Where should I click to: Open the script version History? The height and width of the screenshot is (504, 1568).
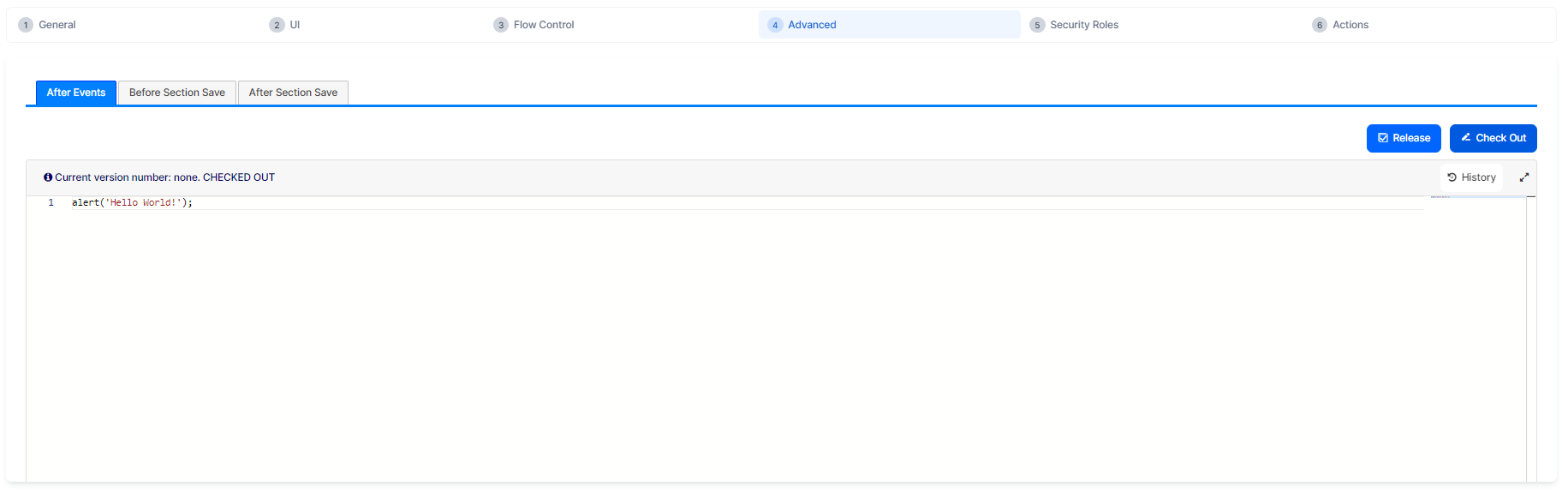click(1471, 177)
